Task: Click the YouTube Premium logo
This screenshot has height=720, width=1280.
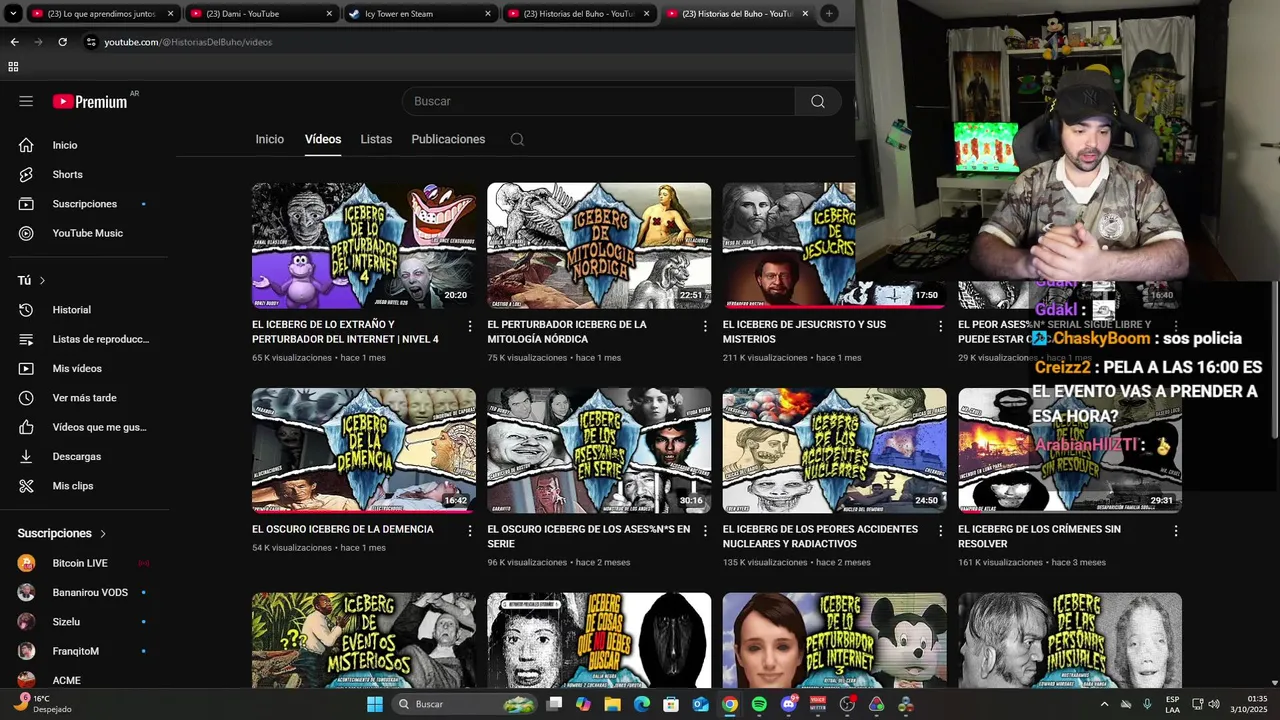Action: pyautogui.click(x=90, y=101)
